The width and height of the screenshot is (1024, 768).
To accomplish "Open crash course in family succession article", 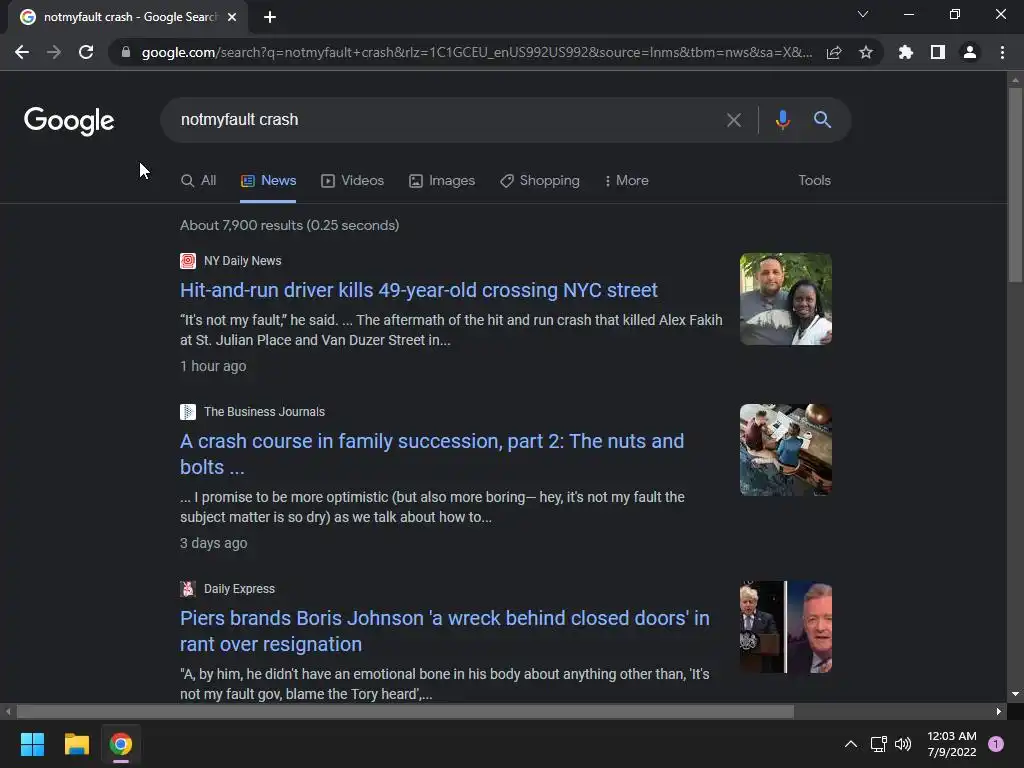I will (x=432, y=454).
